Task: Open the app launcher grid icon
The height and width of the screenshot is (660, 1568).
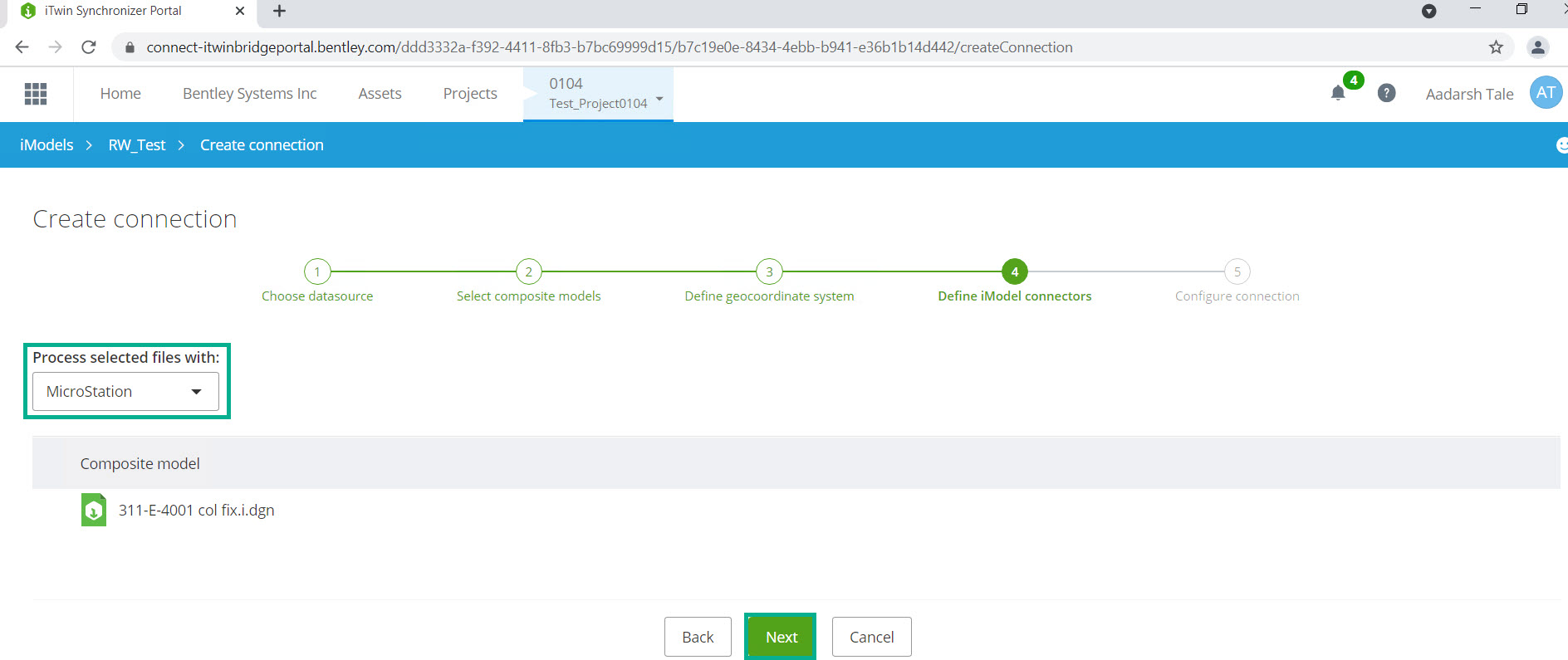Action: [x=36, y=94]
